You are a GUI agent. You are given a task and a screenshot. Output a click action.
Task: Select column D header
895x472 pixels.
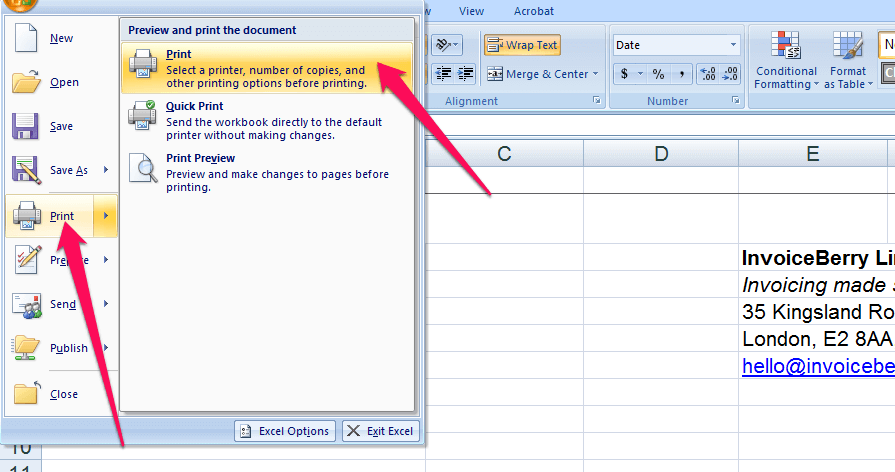click(x=661, y=154)
